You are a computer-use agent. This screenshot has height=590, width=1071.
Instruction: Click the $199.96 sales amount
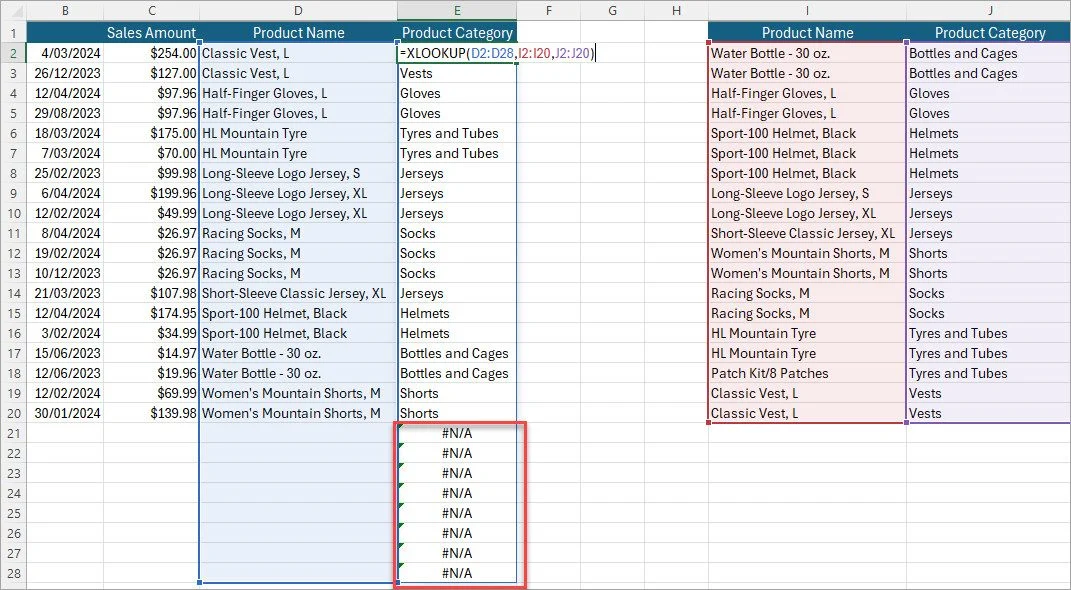point(152,193)
